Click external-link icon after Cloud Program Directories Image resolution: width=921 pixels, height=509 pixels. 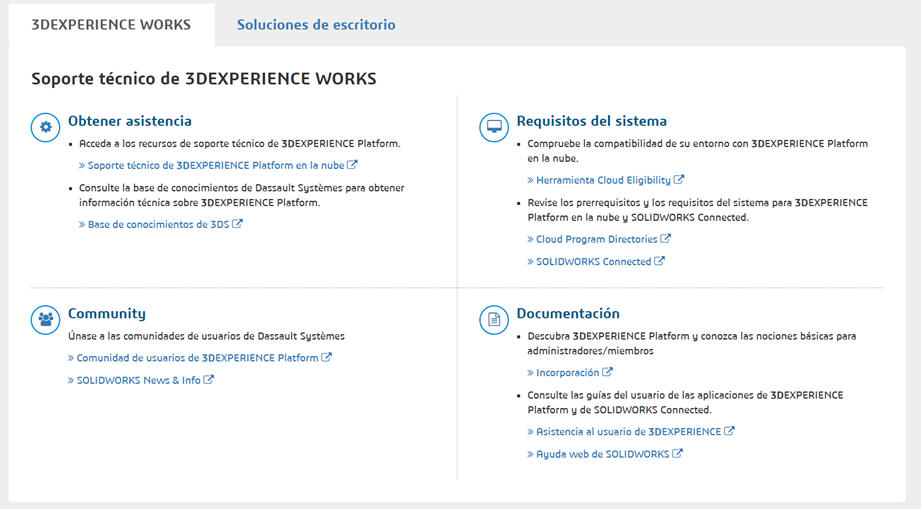(x=665, y=238)
